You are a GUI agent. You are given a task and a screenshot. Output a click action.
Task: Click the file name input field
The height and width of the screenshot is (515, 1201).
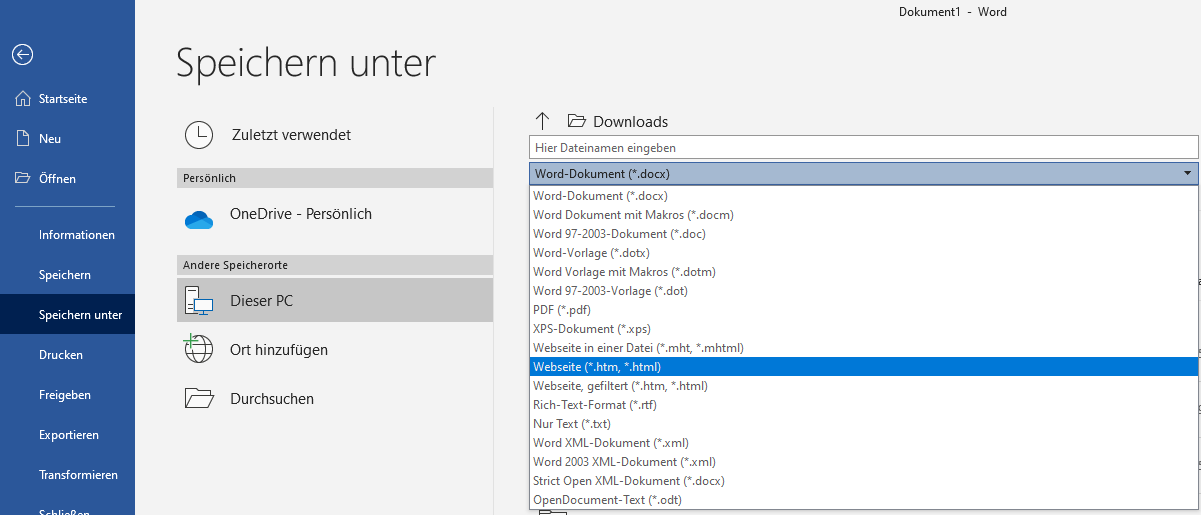click(x=862, y=147)
